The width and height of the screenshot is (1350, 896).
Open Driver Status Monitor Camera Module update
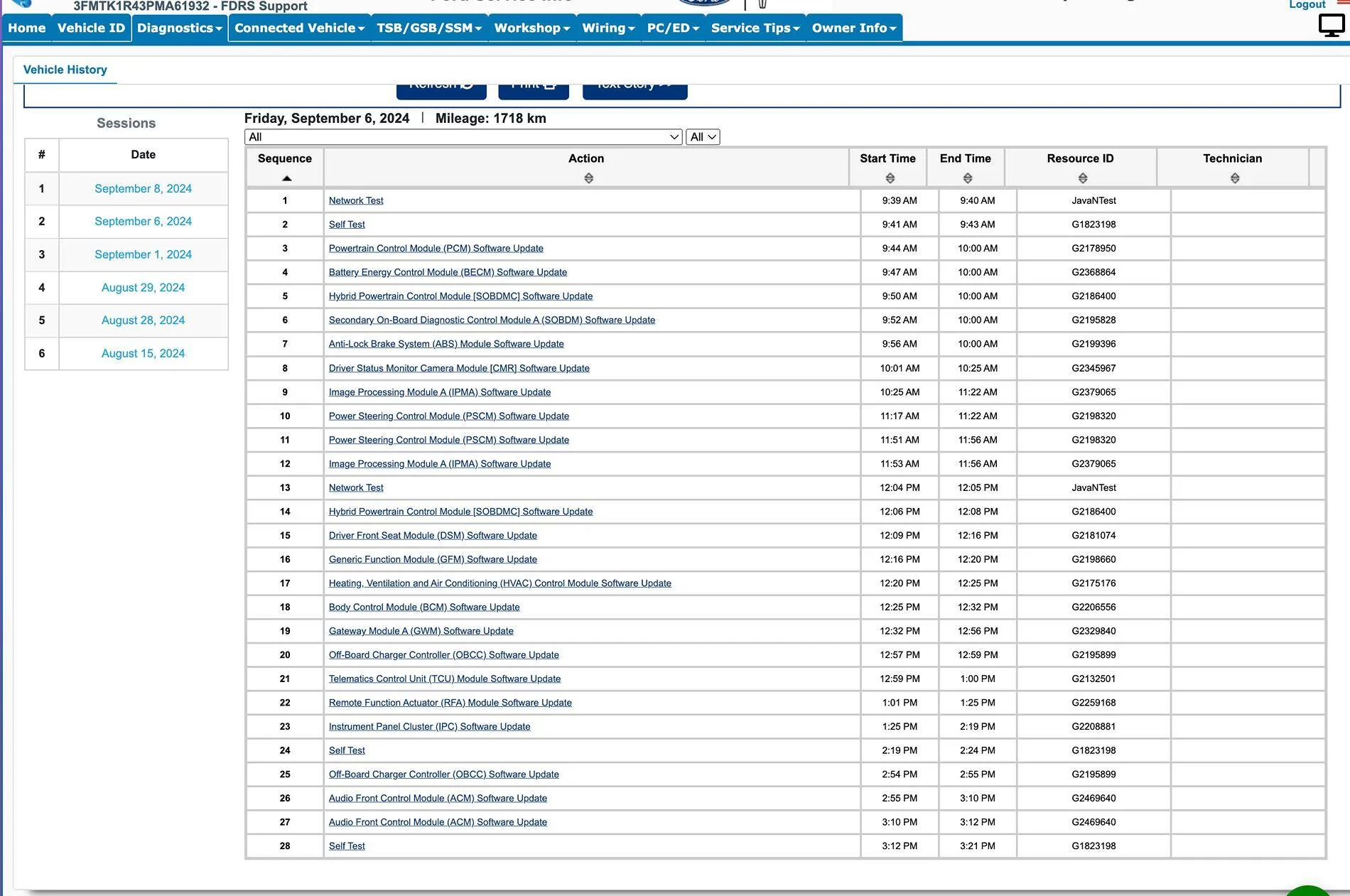(x=459, y=368)
